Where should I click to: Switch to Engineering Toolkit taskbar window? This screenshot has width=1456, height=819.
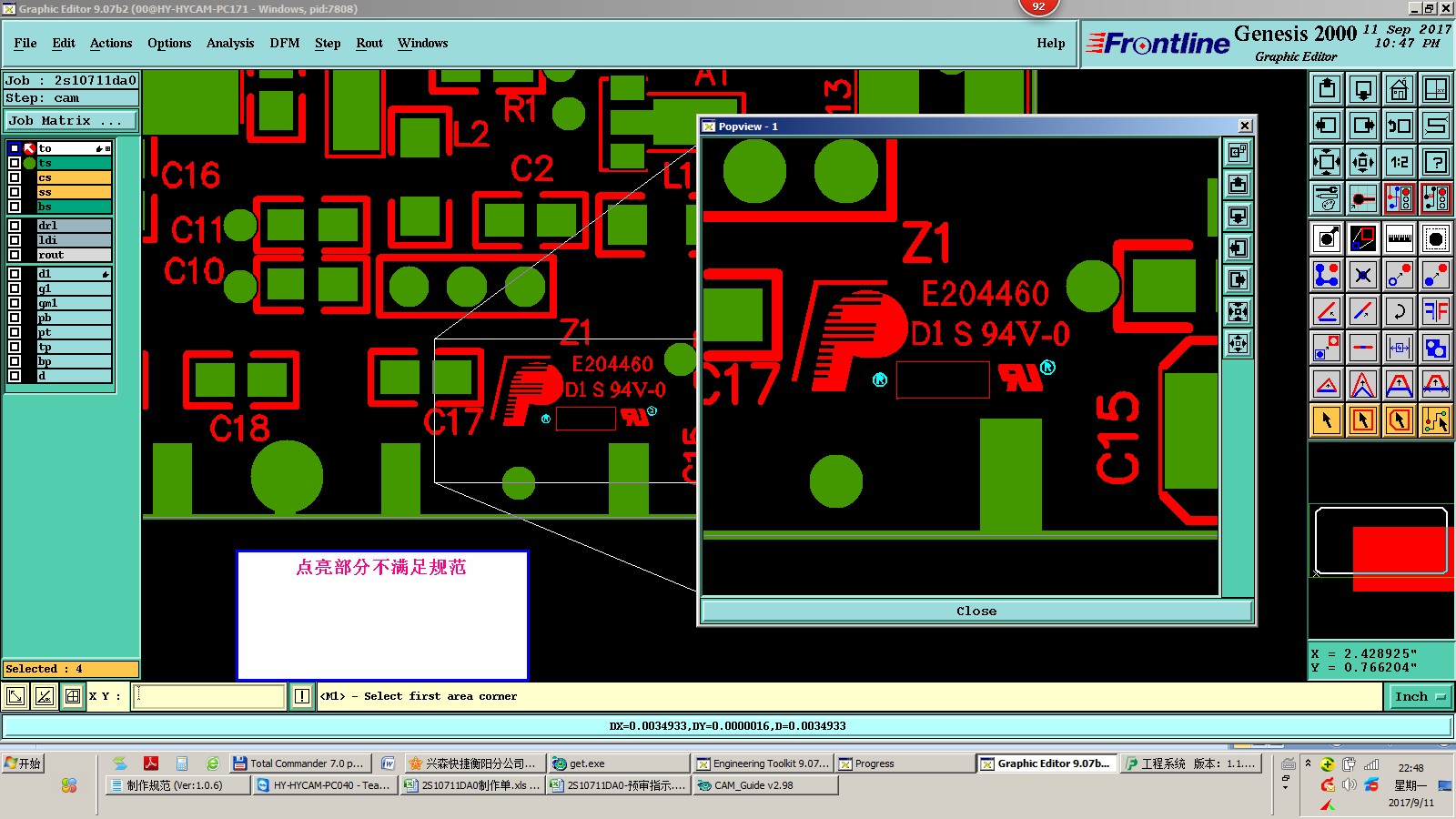(763, 763)
